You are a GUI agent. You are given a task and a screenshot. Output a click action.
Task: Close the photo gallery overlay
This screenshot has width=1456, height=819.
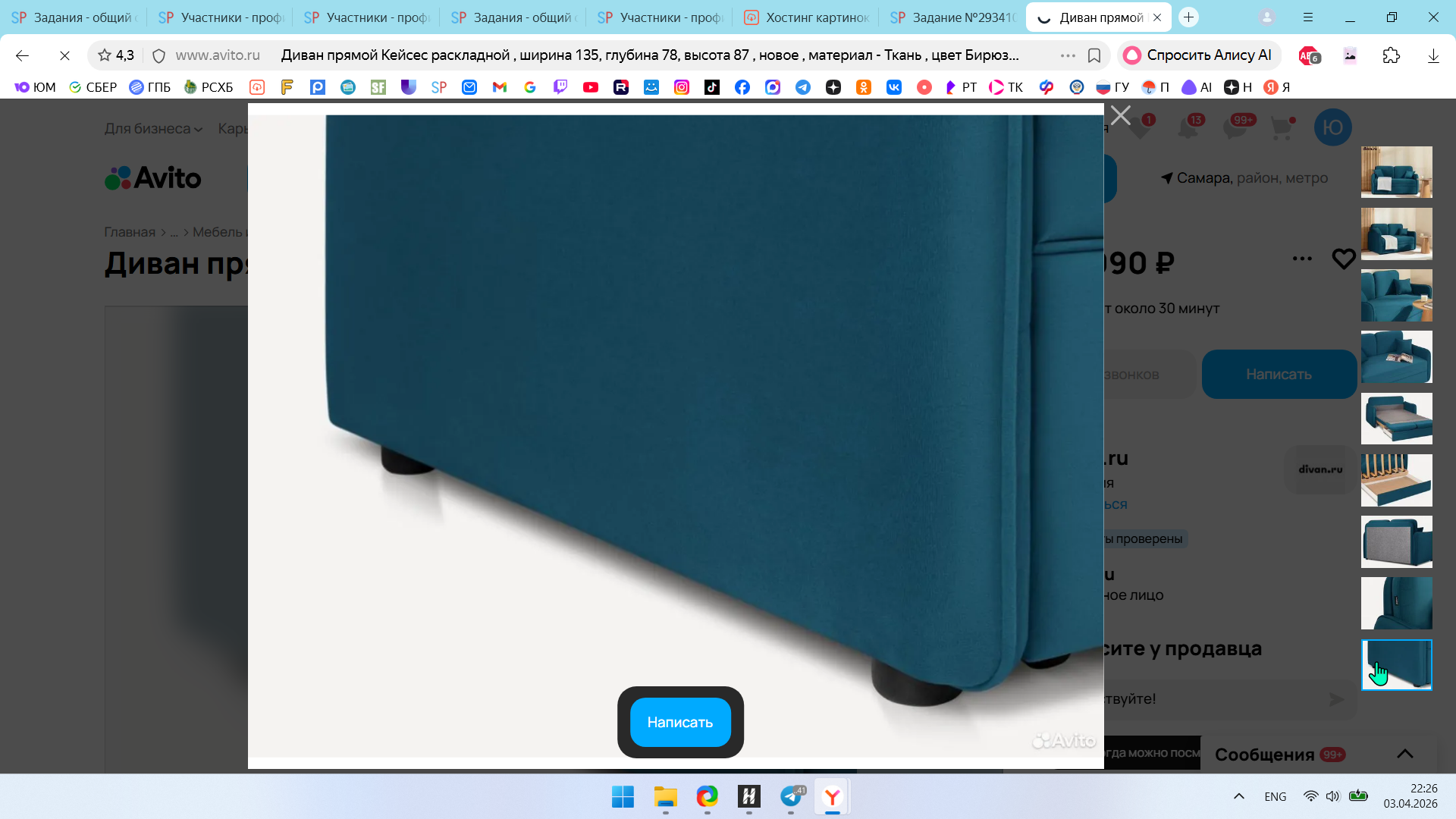tap(1120, 115)
